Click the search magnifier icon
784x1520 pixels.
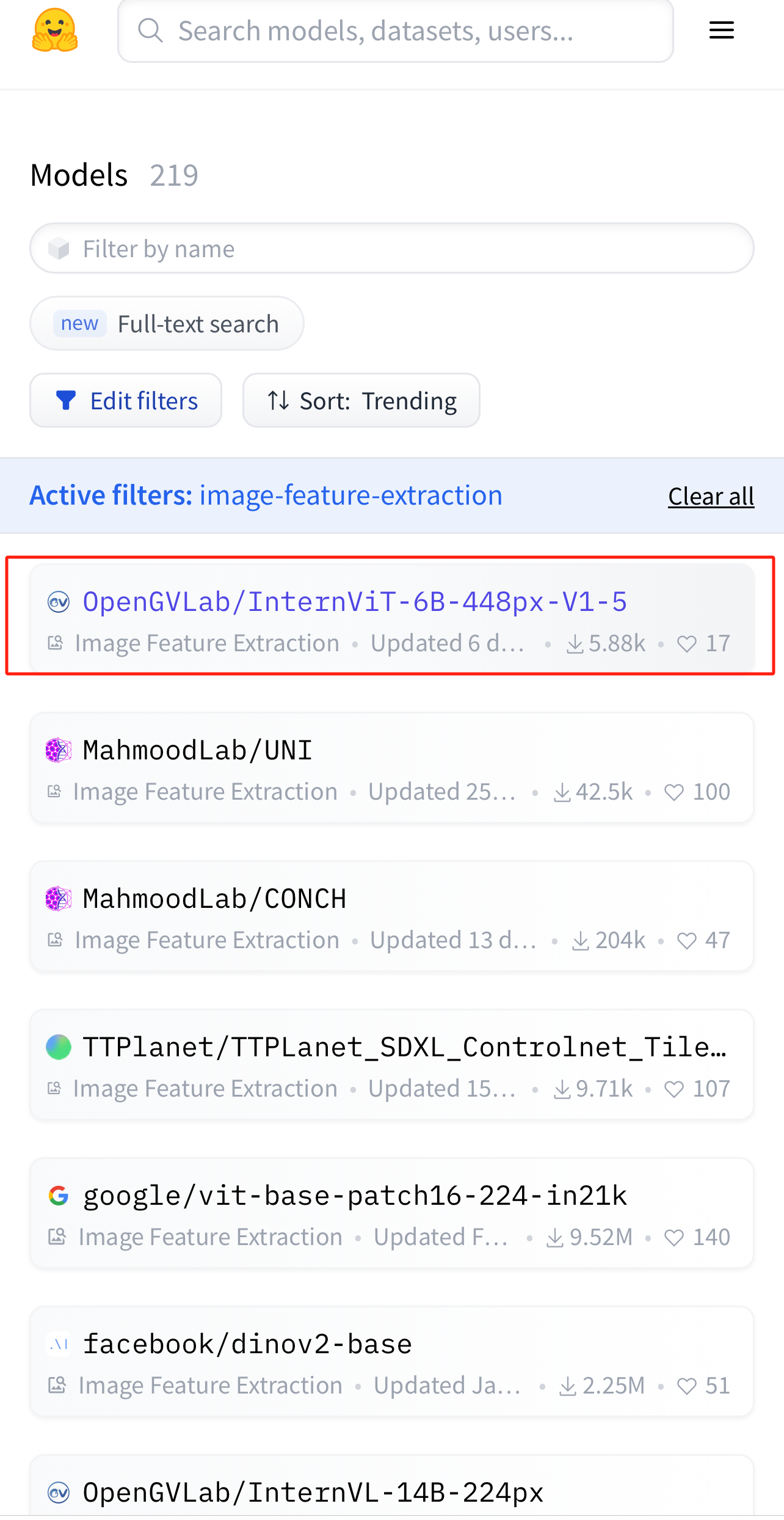(150, 30)
